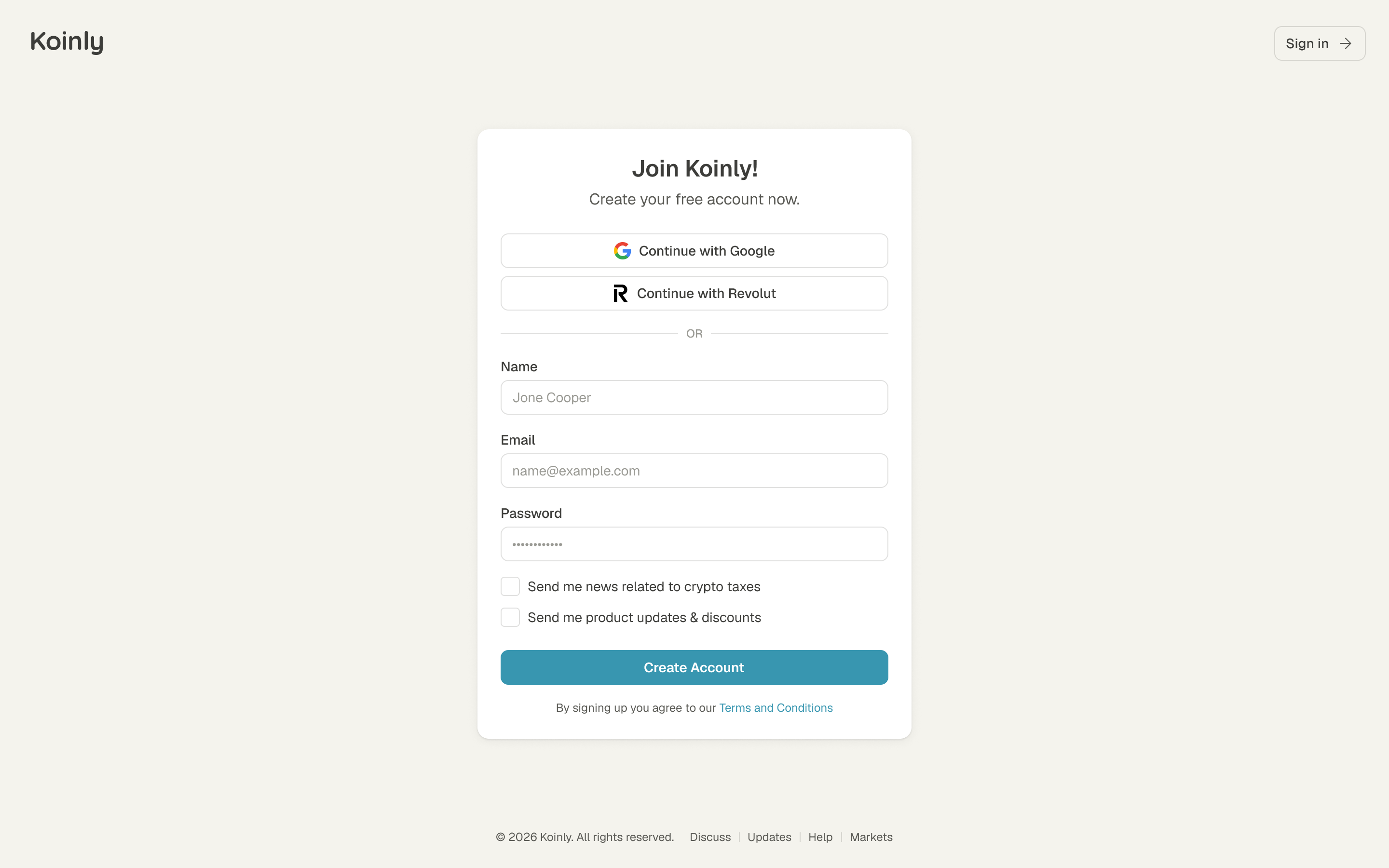This screenshot has width=1389, height=868.
Task: Click the Email field label
Action: 517,440
